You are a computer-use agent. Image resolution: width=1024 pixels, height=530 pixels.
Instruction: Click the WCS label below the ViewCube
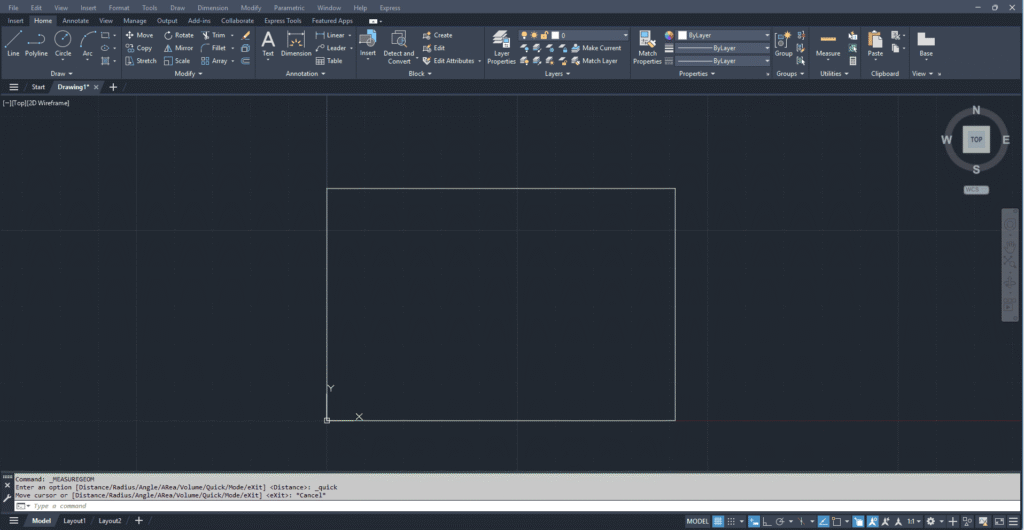976,190
